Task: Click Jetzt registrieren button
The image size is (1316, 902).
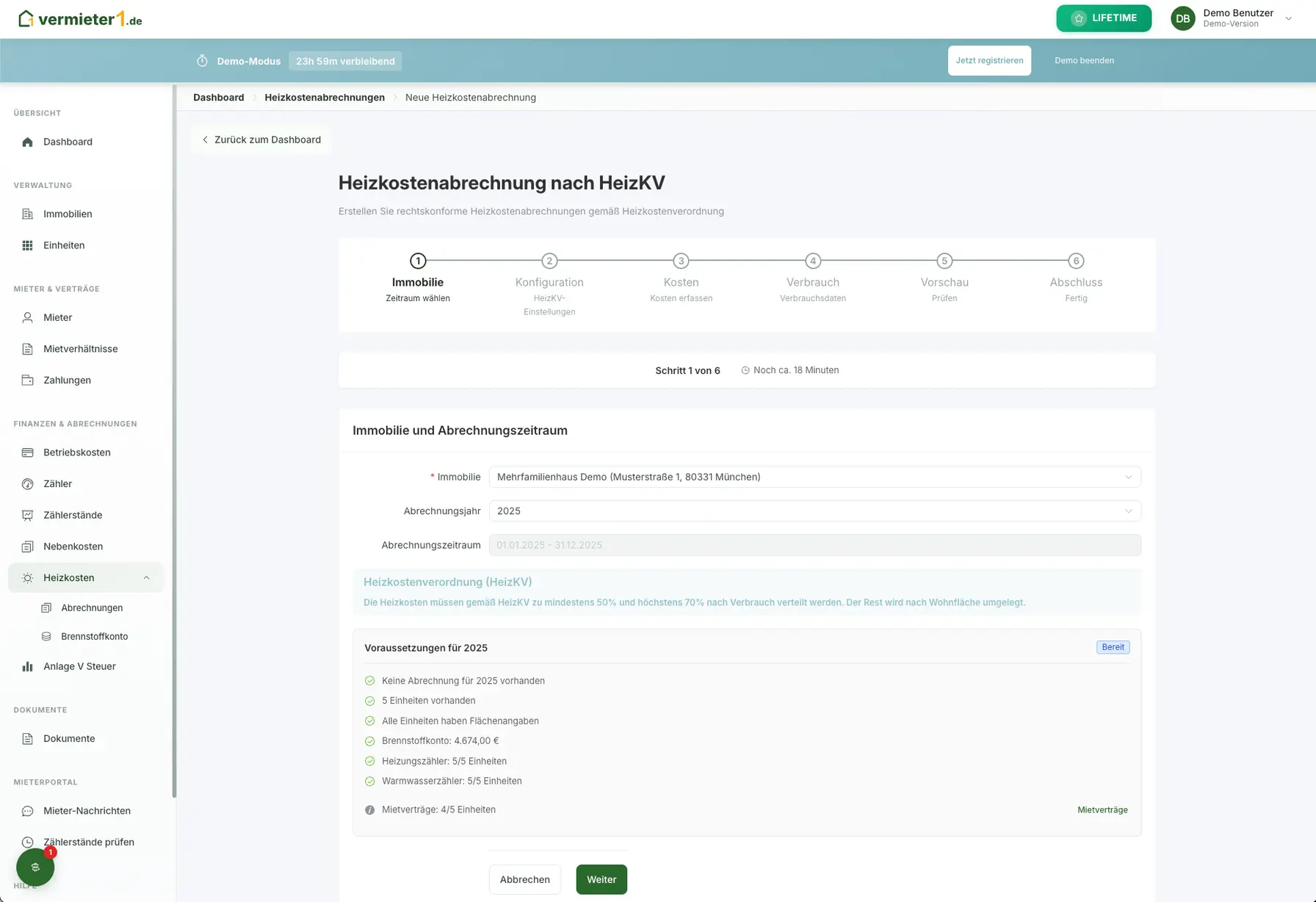Action: (989, 61)
